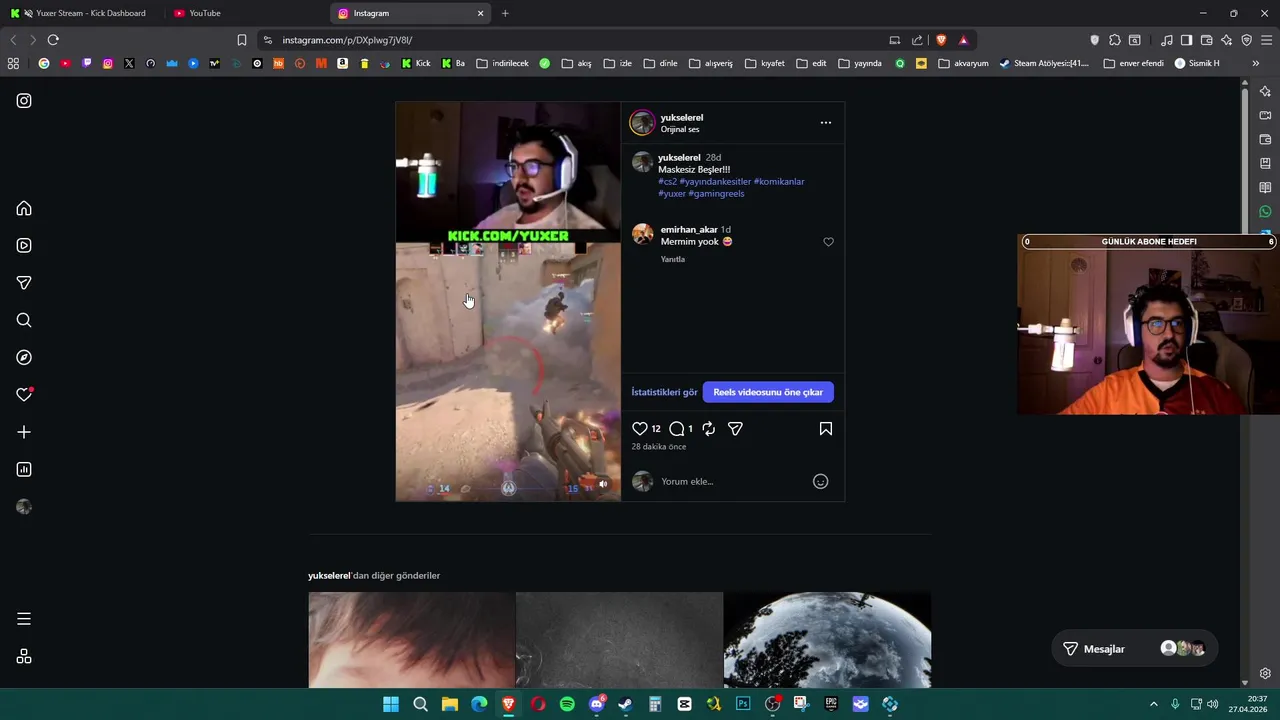
Task: Play the reel video preview
Action: [x=508, y=301]
